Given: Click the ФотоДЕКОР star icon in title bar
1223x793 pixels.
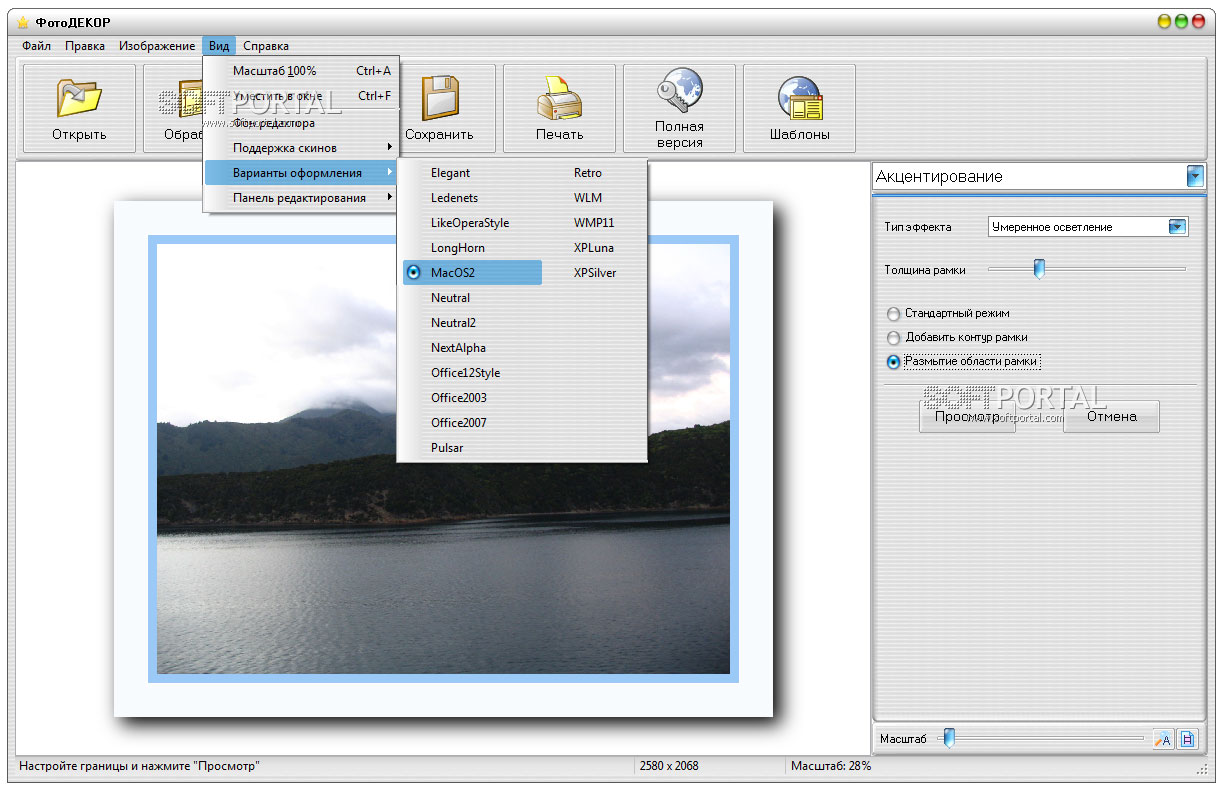Looking at the screenshot, I should coord(23,22).
